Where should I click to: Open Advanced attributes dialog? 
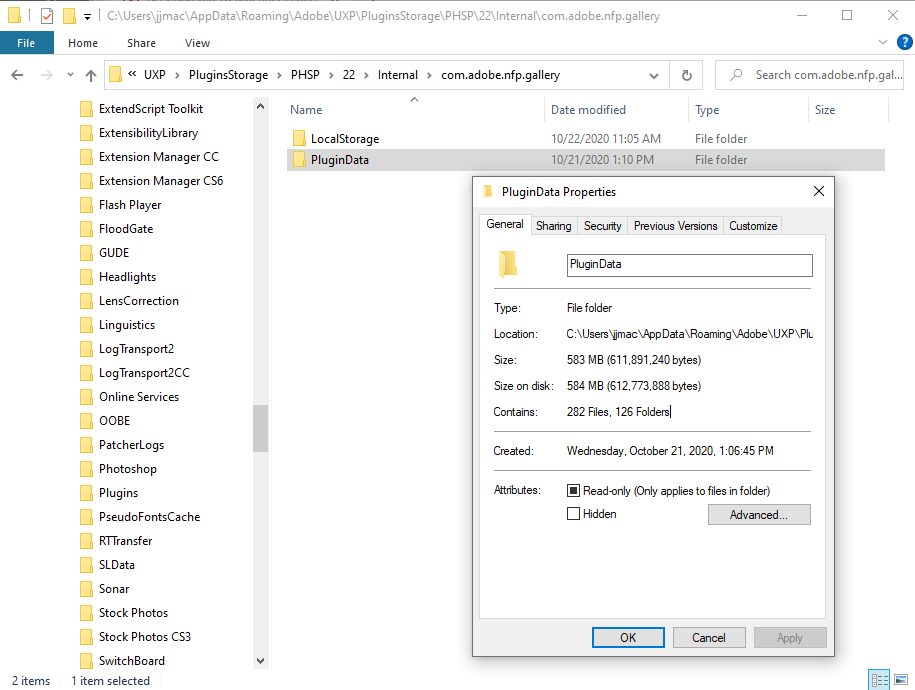click(x=759, y=515)
